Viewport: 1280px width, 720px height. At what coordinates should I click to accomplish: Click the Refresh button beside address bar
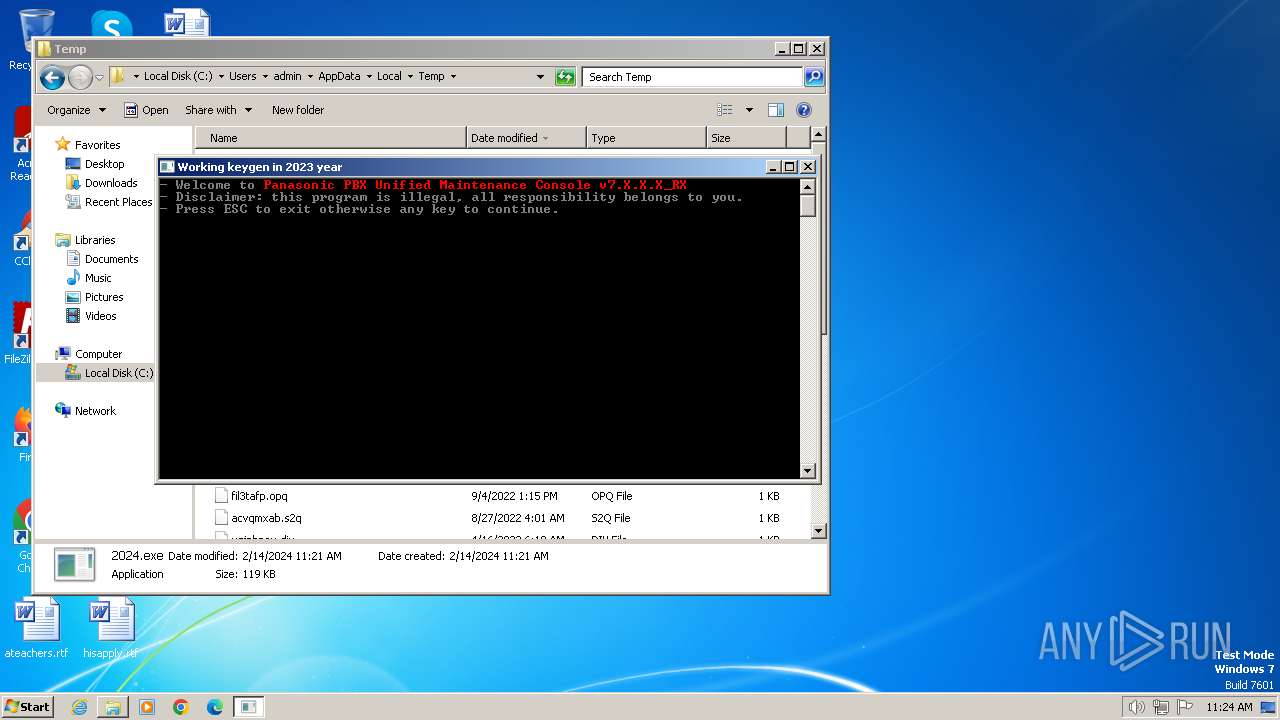pyautogui.click(x=565, y=77)
